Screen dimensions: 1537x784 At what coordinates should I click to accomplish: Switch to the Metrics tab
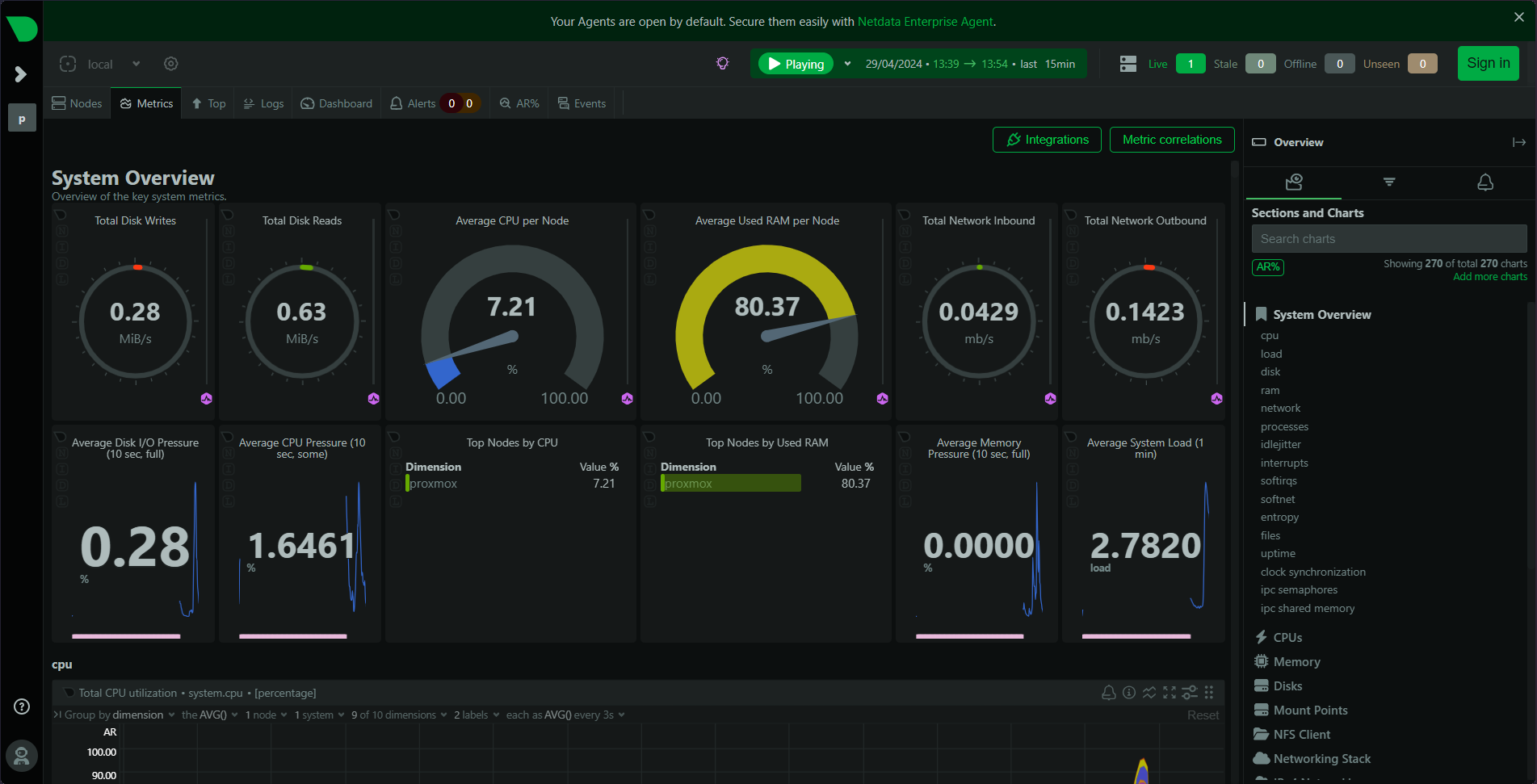coord(146,103)
